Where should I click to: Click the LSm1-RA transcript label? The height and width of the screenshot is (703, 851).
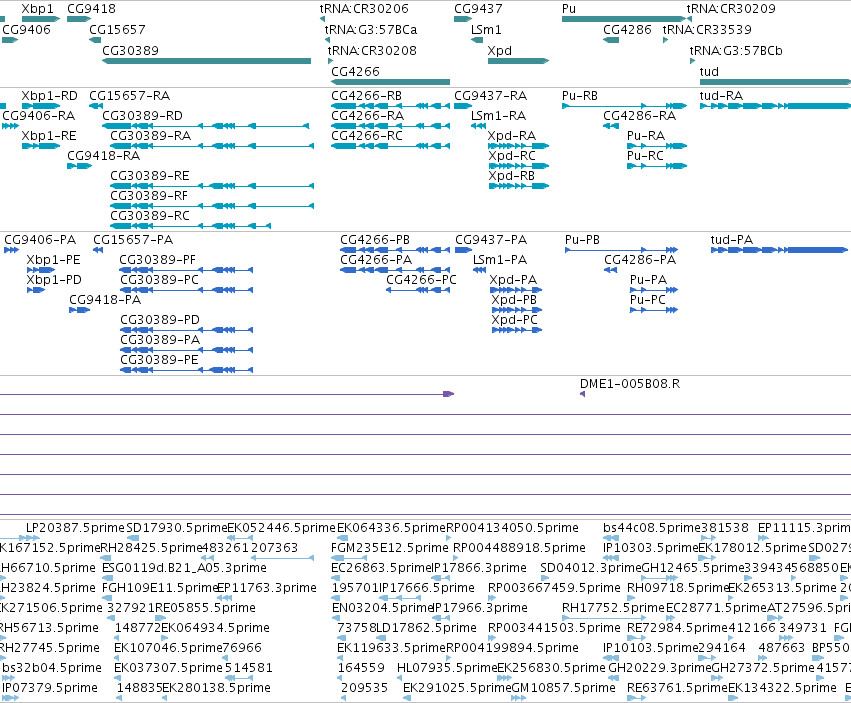tap(498, 116)
